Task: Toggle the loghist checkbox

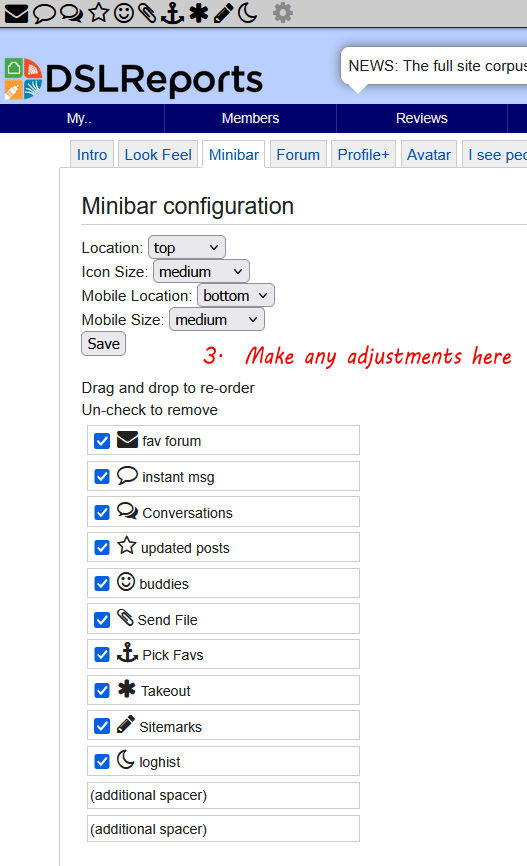Action: [x=102, y=762]
